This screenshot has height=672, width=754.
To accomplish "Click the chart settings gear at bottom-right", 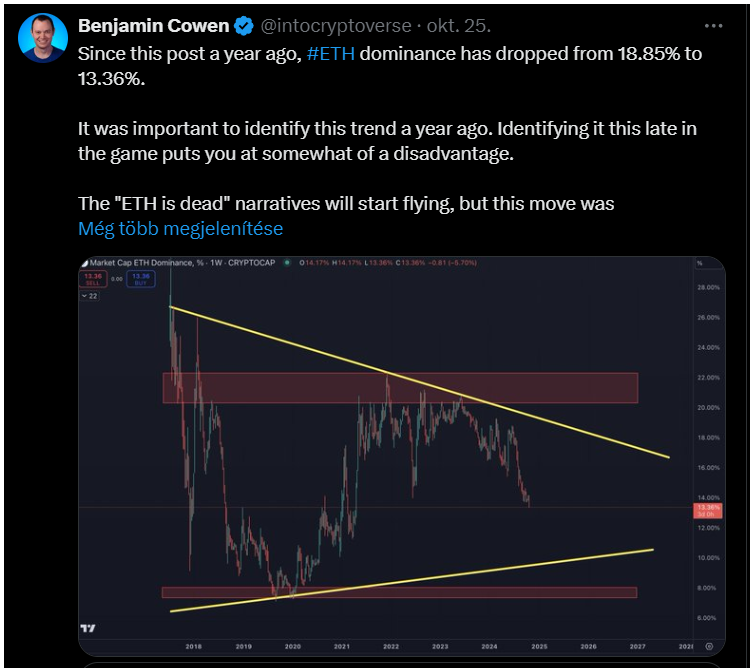I will (x=709, y=646).
